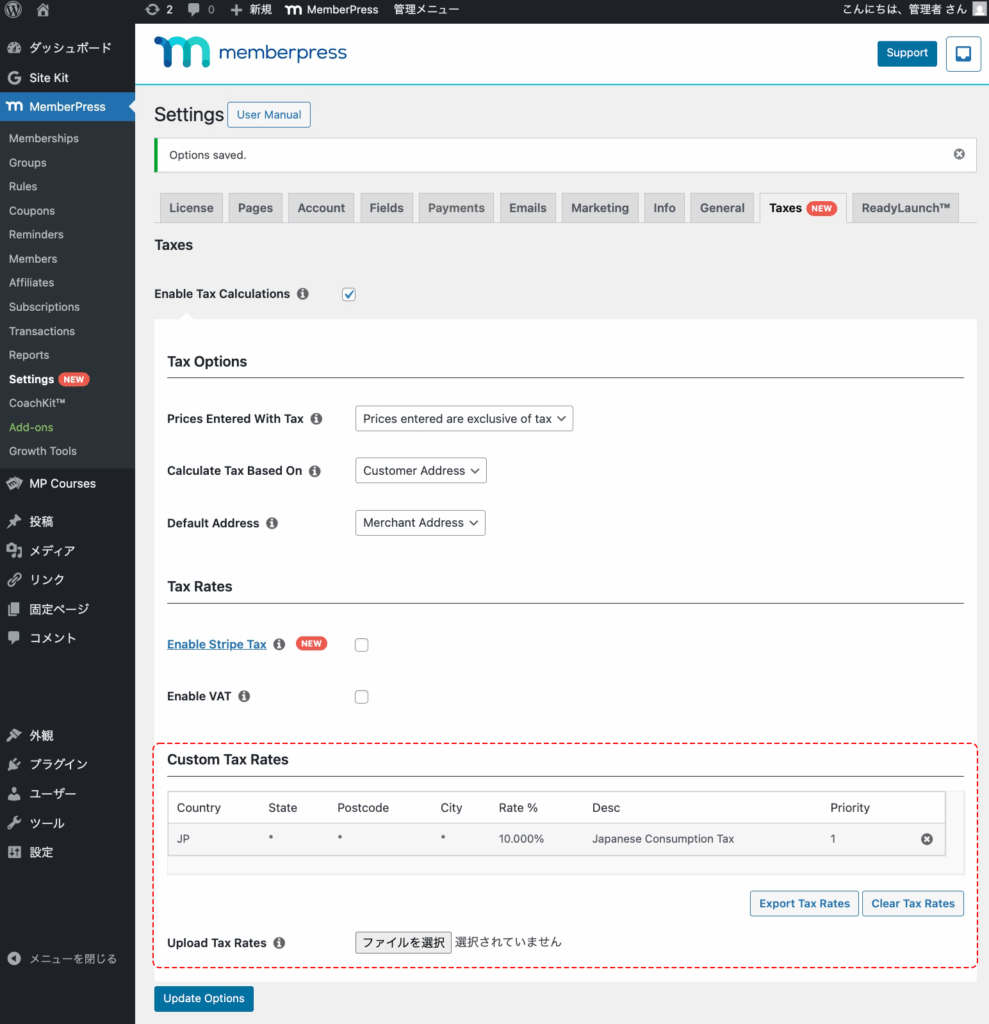Viewport: 989px width, 1024px height.
Task: Click メディア icon in sidebar
Action: [14, 551]
